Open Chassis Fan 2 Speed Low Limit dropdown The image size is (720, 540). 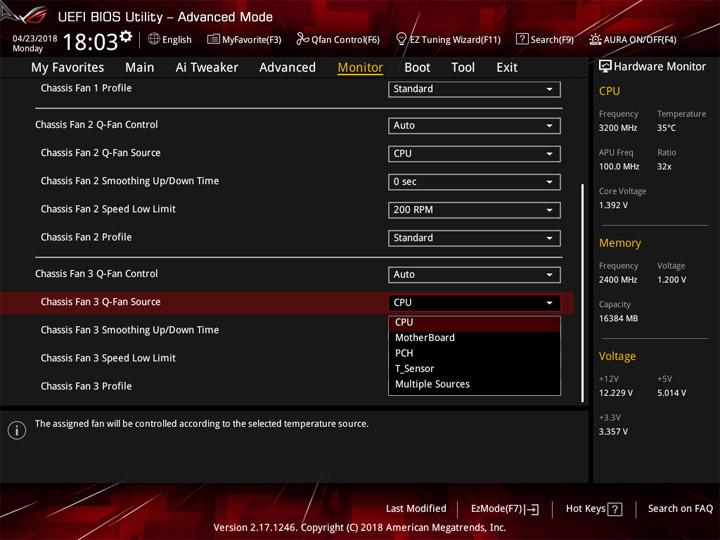click(x=474, y=210)
